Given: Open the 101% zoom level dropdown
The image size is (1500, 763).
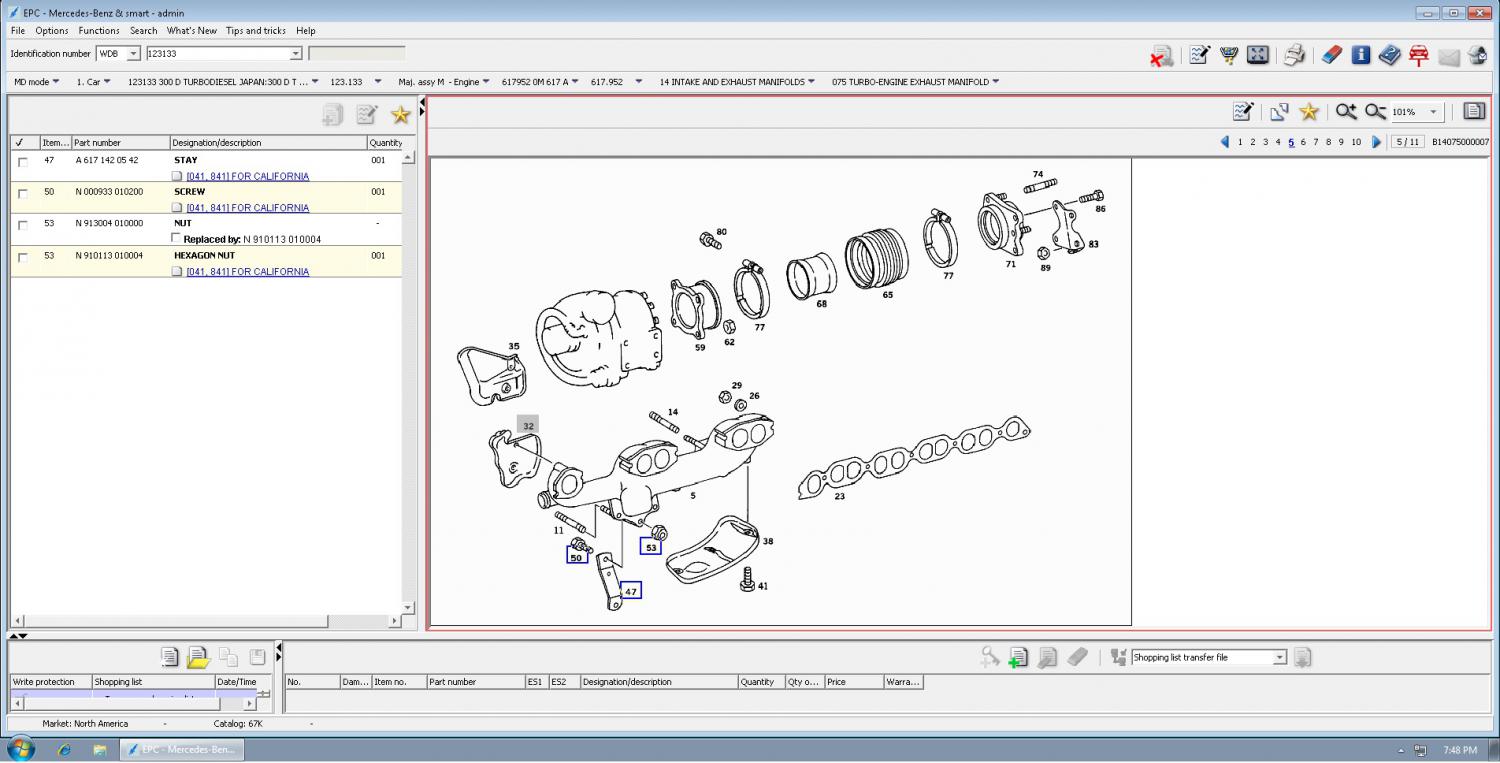Looking at the screenshot, I should point(1433,113).
